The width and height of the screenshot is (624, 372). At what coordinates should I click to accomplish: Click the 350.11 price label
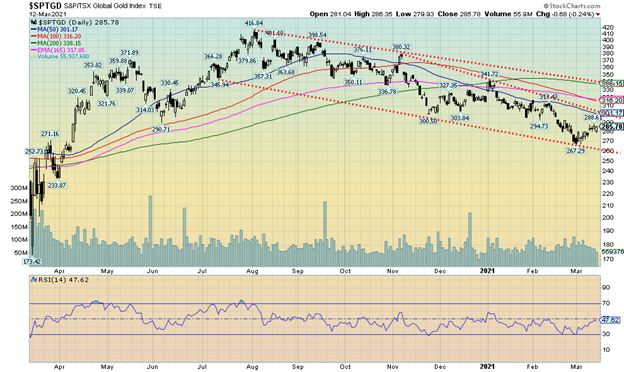353,82
